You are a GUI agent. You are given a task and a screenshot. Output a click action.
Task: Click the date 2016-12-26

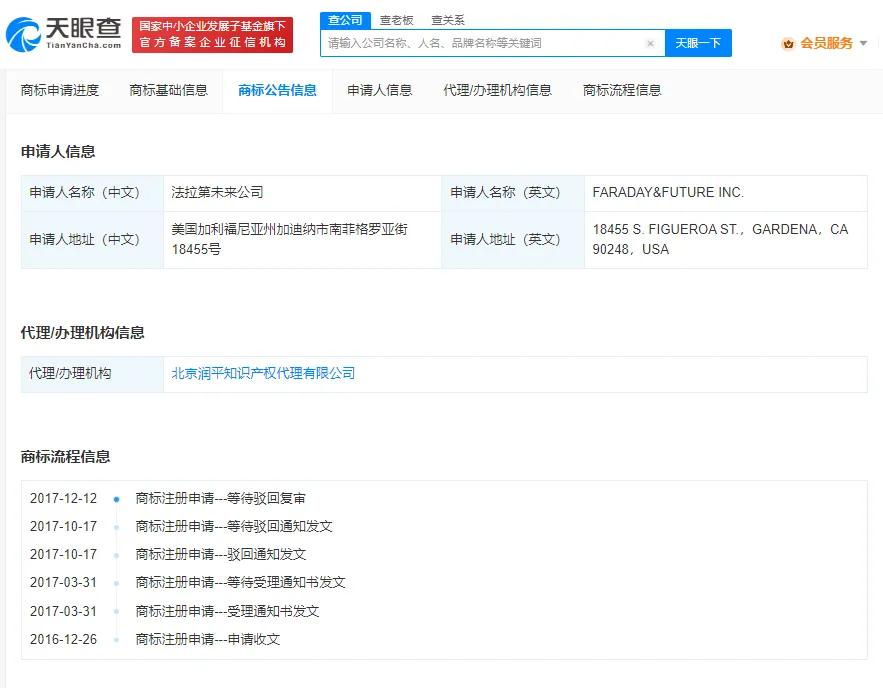63,640
